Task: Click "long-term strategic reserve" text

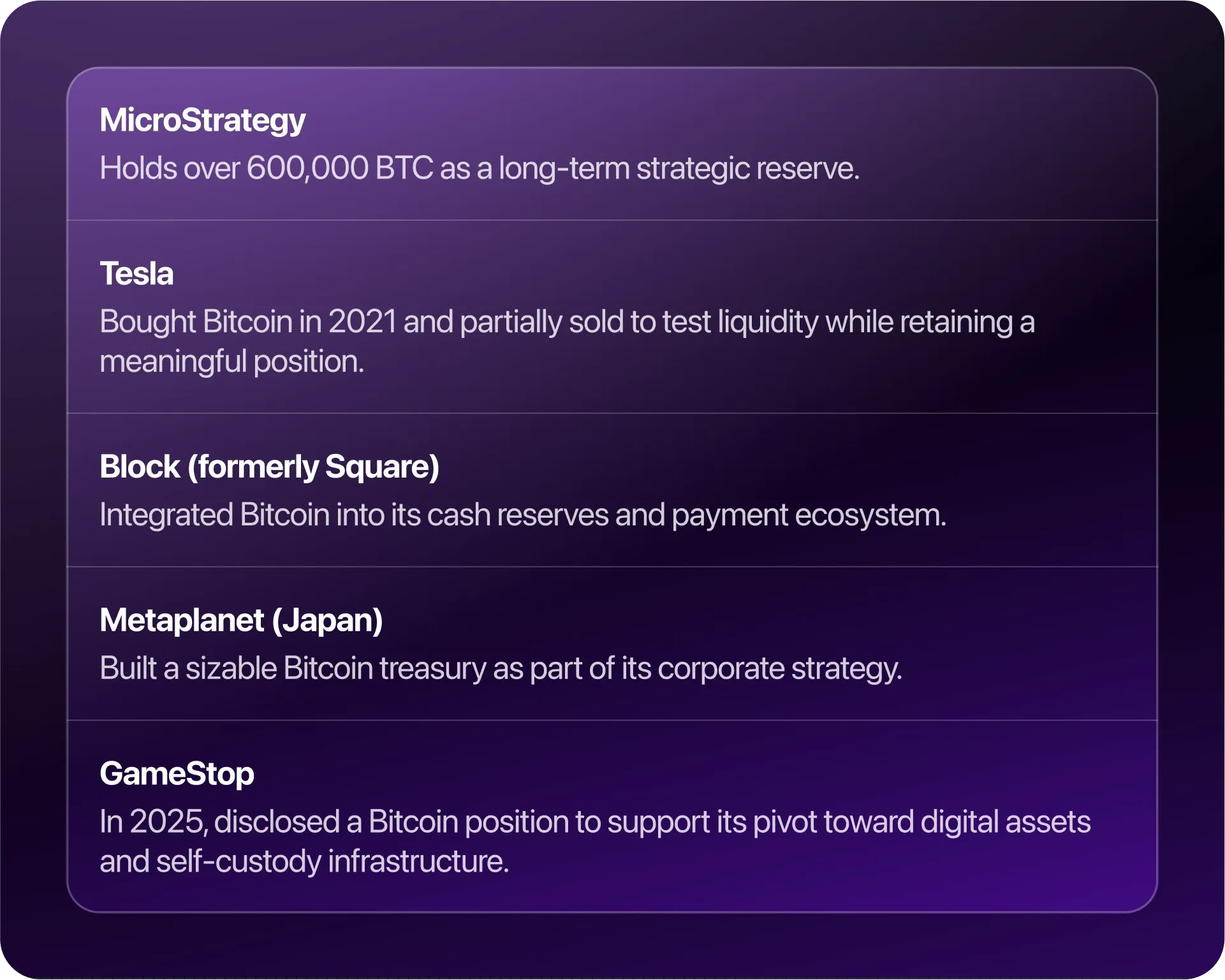Action: tap(679, 168)
